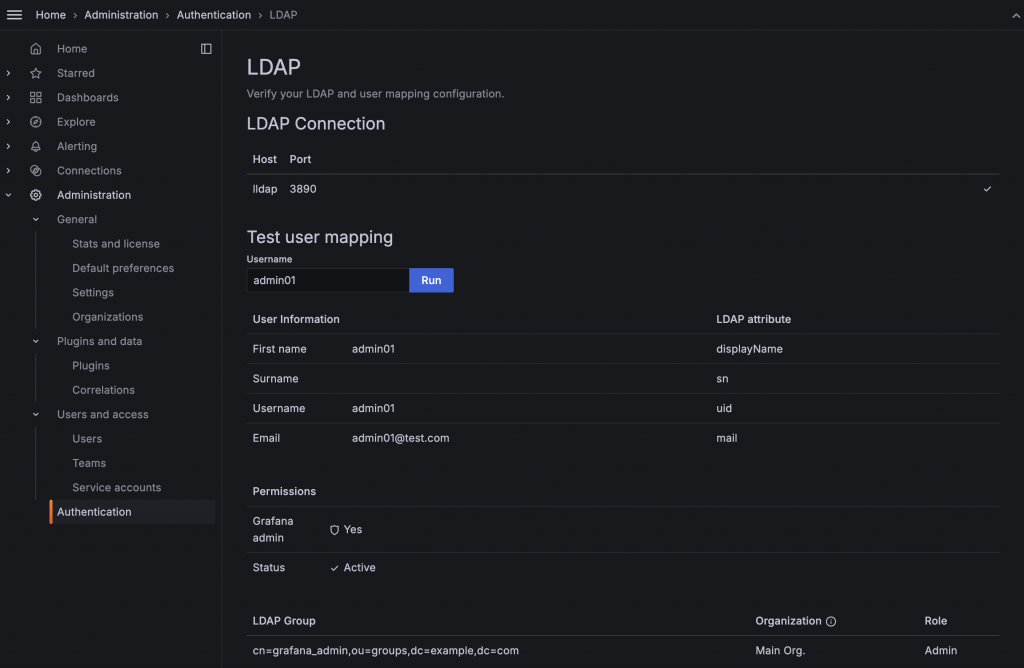
Task: Open the hamburger navigation menu
Action: pos(14,14)
